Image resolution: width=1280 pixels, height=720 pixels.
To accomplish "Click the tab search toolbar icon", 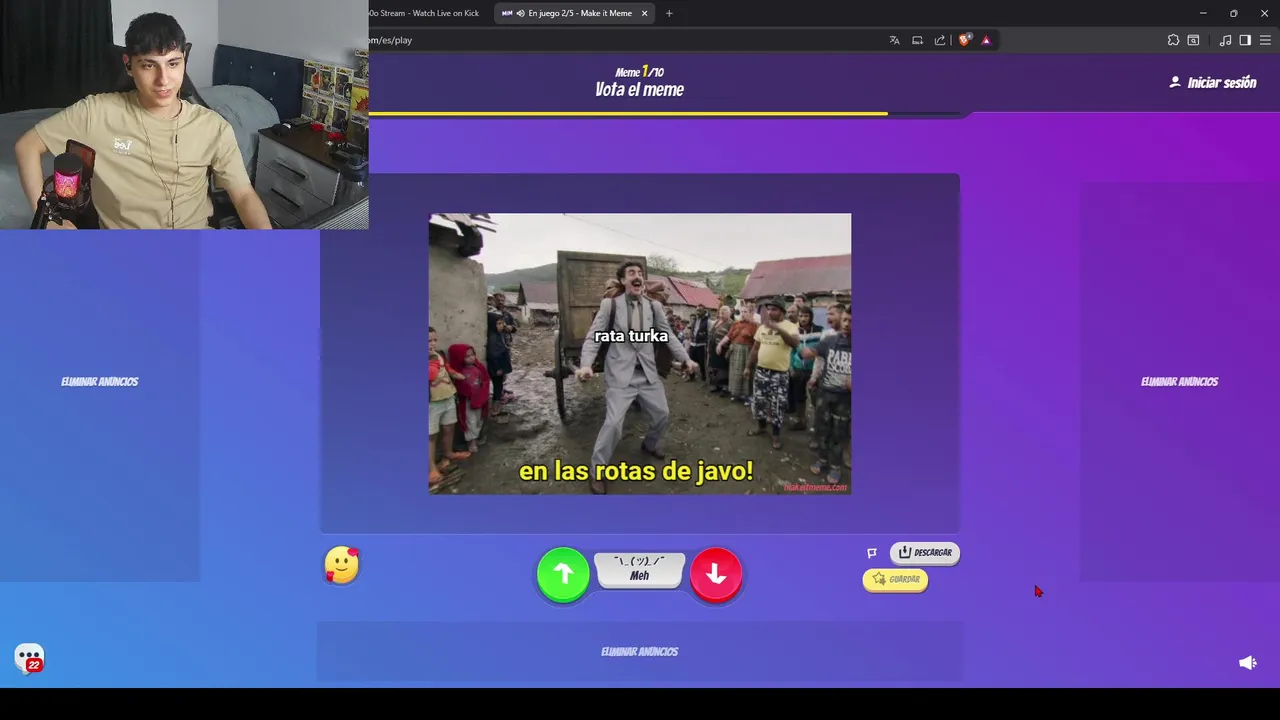I will point(1194,40).
